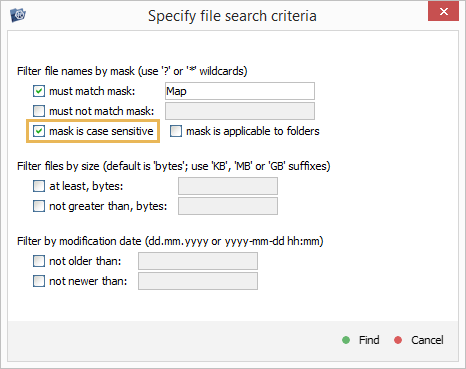Click the 'must not match mask' text field

(x=240, y=111)
